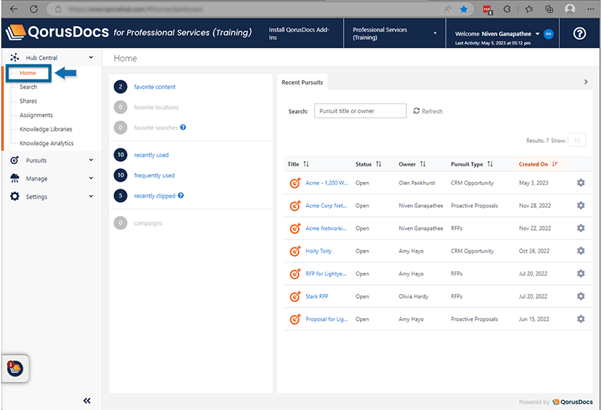Screen dimensions: 602x410
Task: Open the Professional Services (Training) dropdown
Action: pyautogui.click(x=394, y=33)
